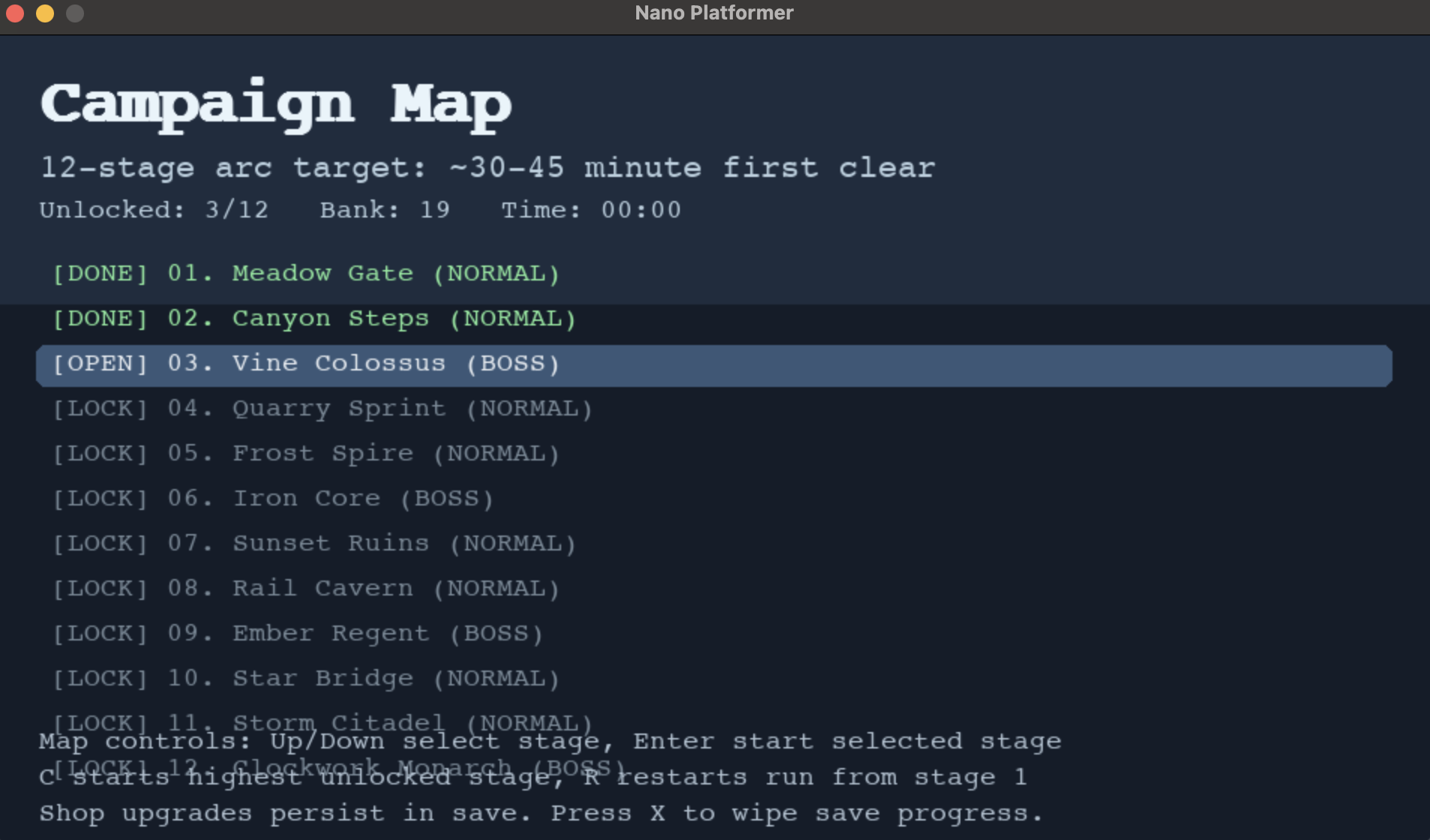Click the locked Frost Spire stage
Image resolution: width=1430 pixels, height=840 pixels.
click(x=306, y=454)
